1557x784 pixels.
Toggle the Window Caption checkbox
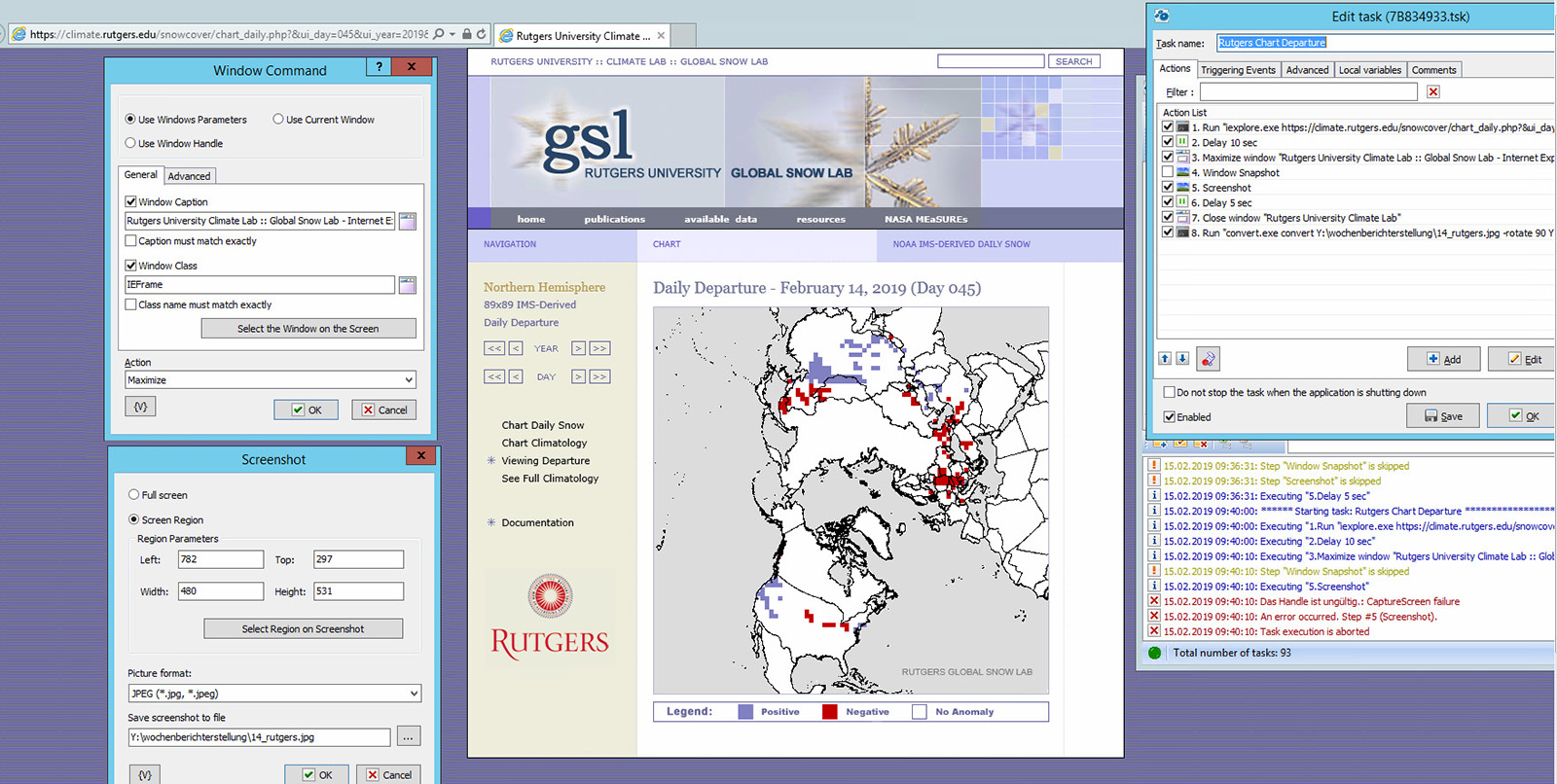pos(130,201)
